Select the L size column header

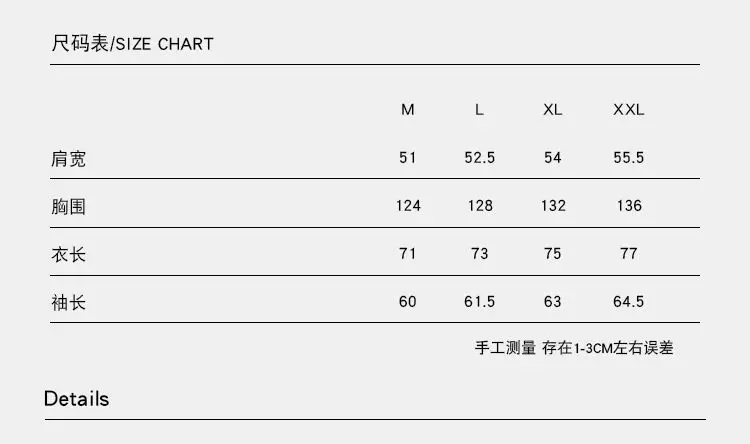[479, 110]
